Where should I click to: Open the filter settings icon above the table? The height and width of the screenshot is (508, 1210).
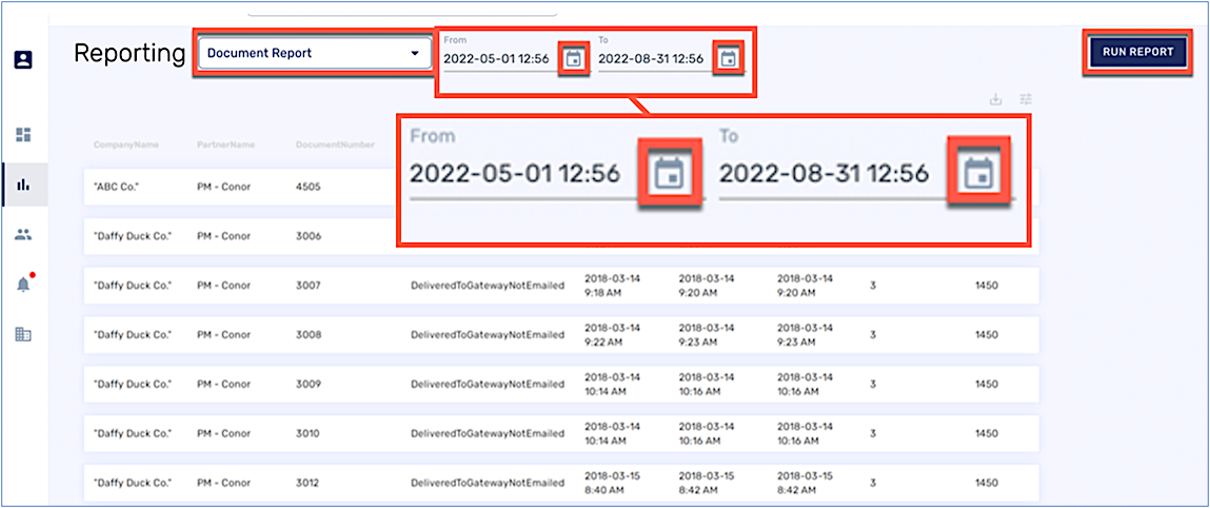coord(1026,100)
